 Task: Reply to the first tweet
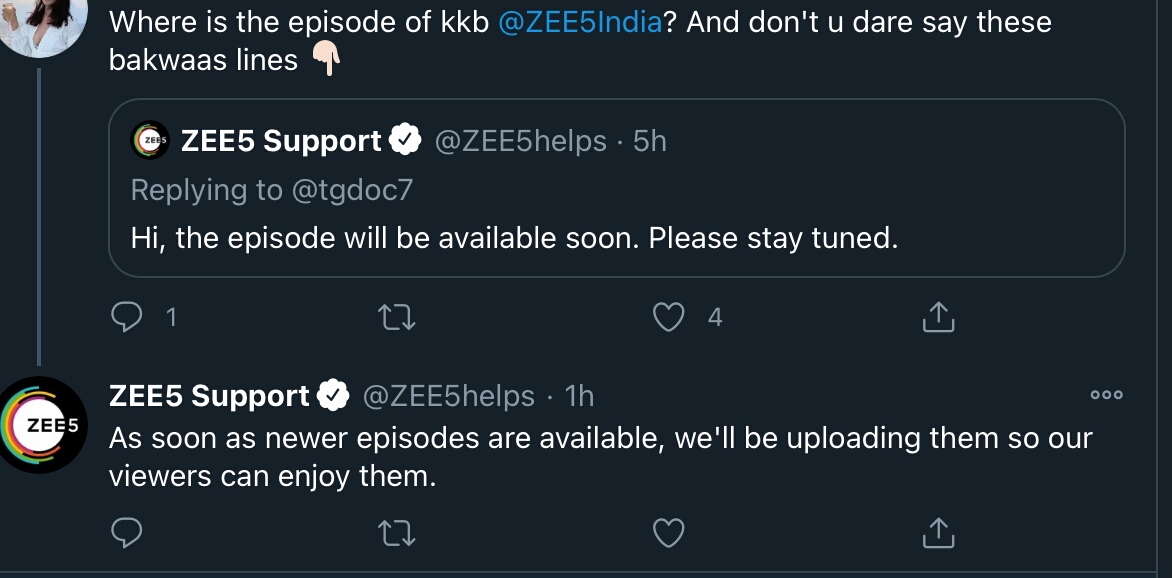click(126, 317)
